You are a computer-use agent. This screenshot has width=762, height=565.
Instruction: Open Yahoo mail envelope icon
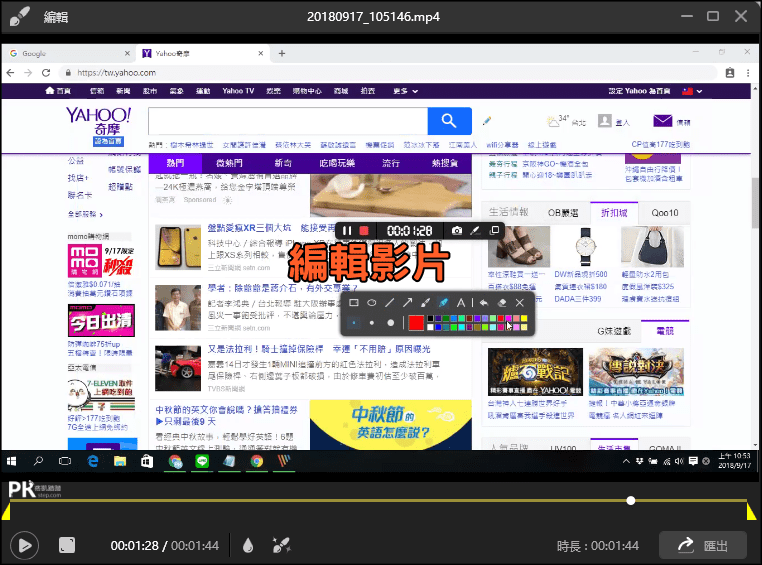[x=662, y=120]
